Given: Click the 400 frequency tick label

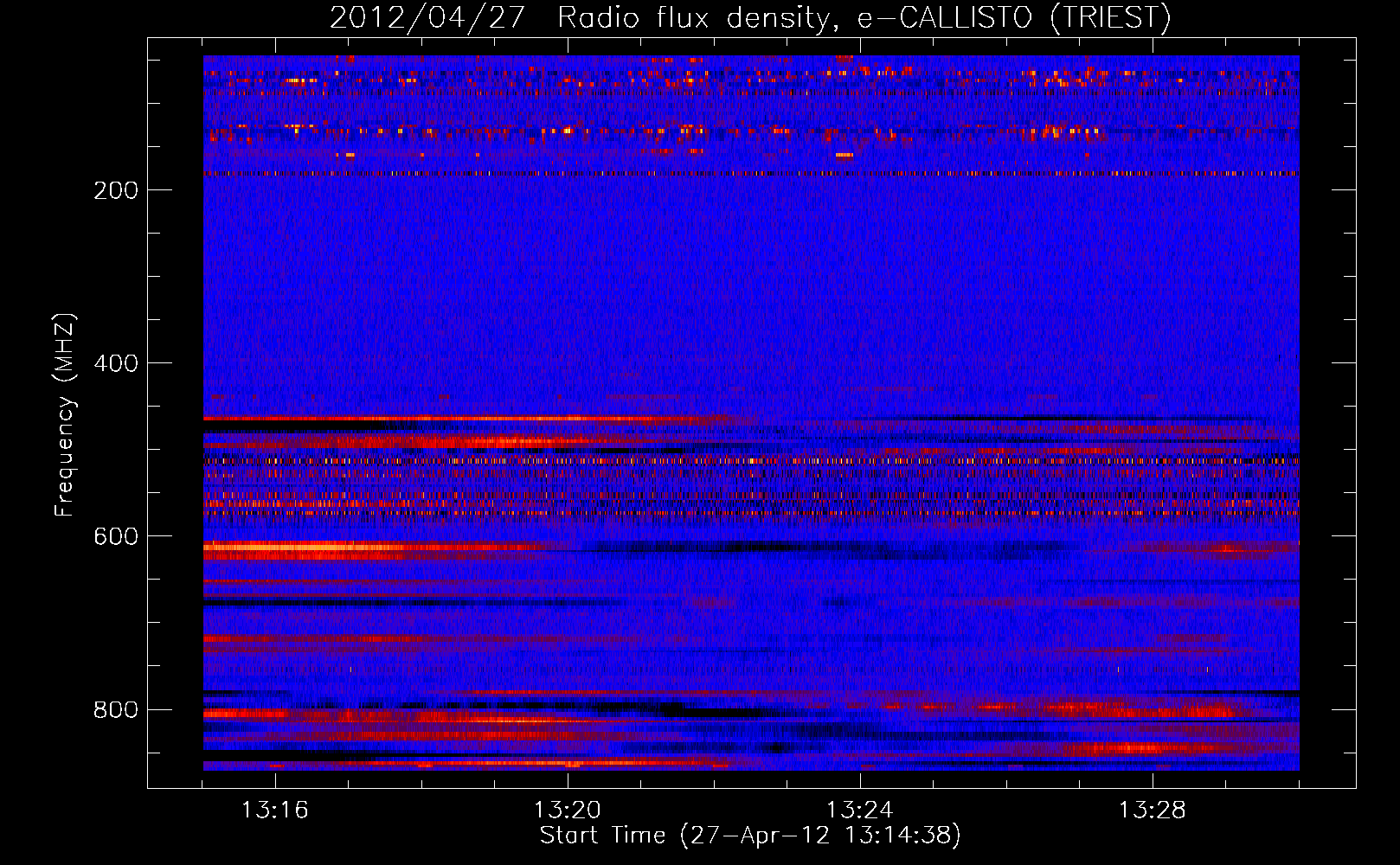Looking at the screenshot, I should [116, 363].
